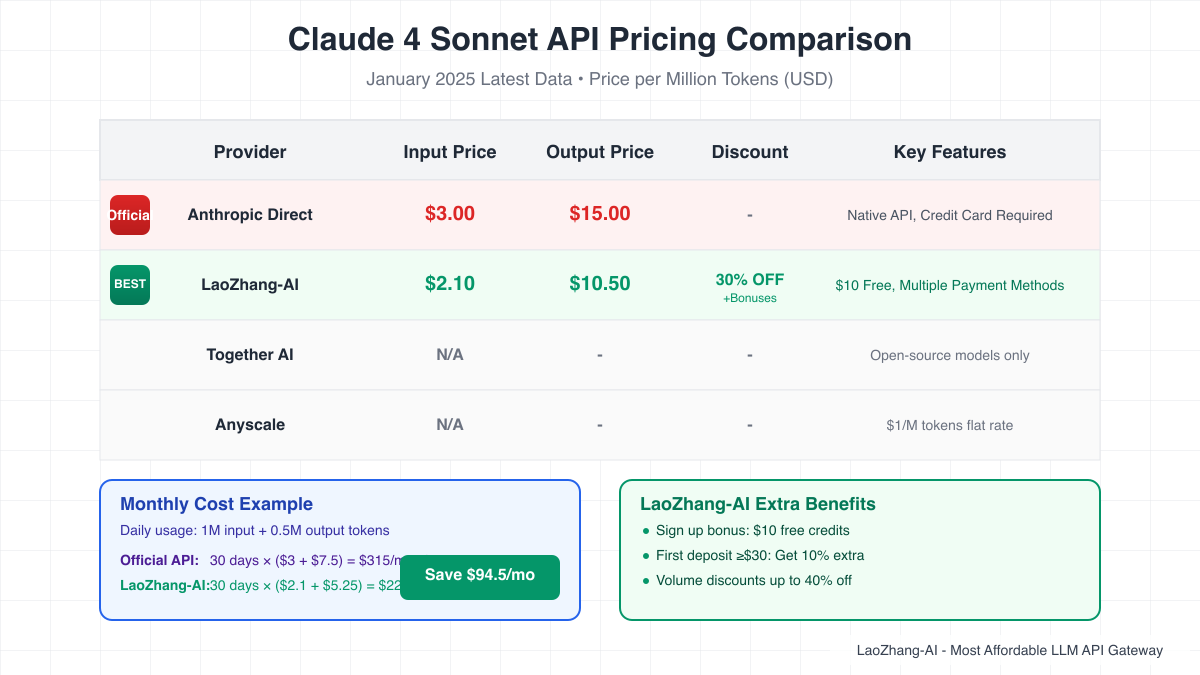Click the Monthly Cost Example heading
1200x675 pixels.
point(216,504)
